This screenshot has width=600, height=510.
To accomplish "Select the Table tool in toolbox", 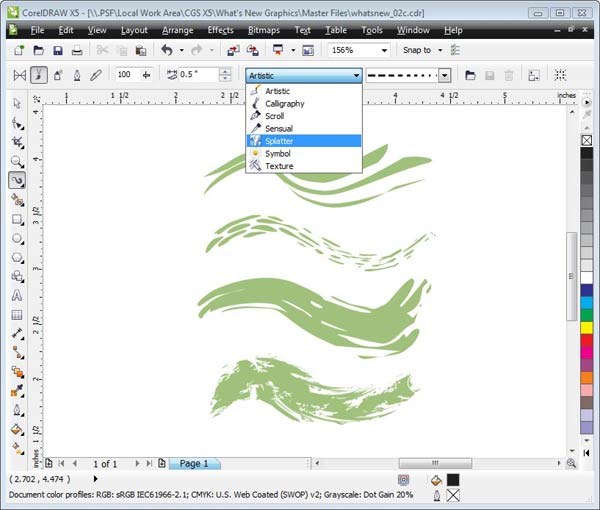I will pos(17,315).
